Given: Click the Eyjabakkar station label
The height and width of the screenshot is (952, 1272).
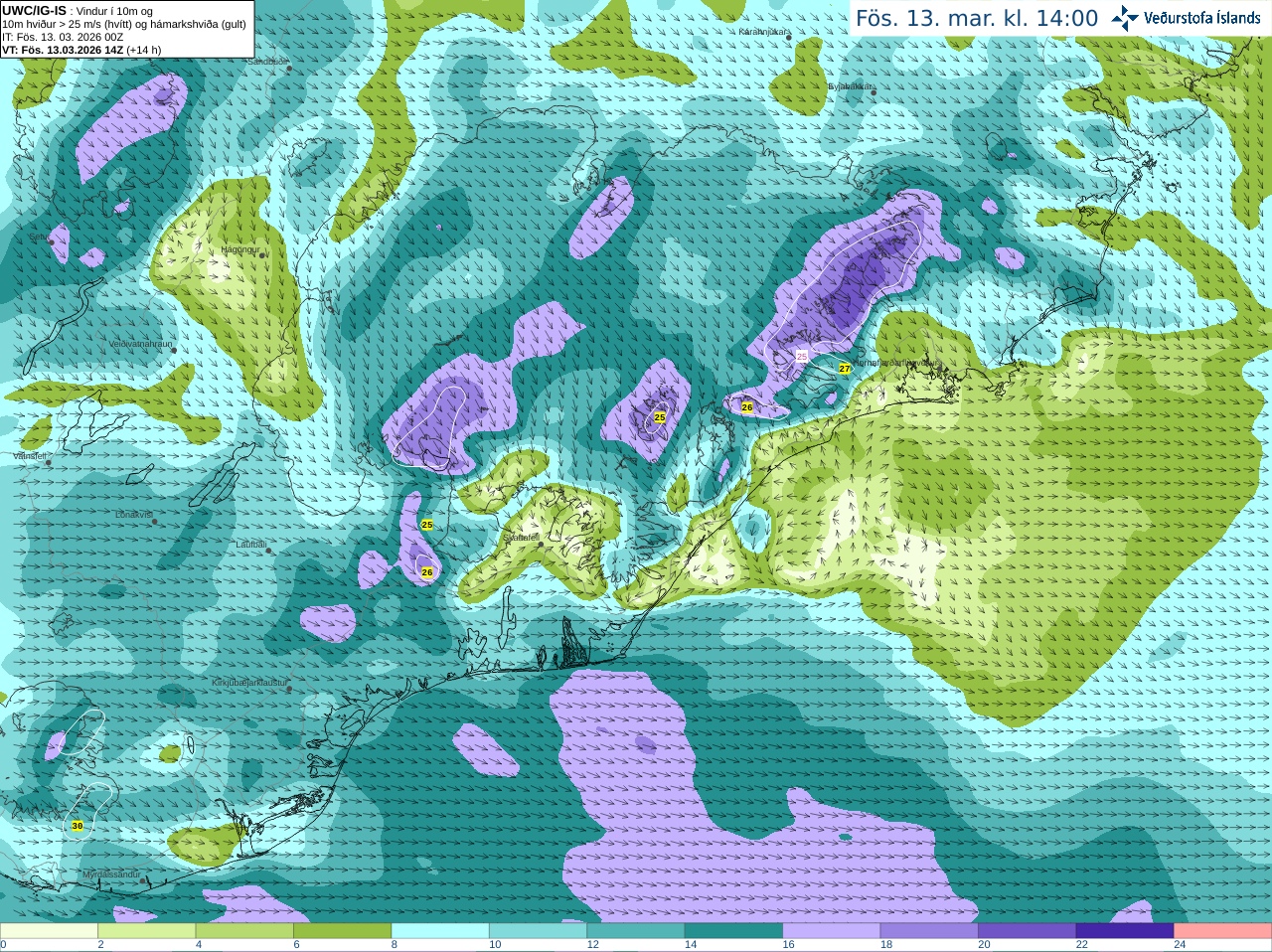Looking at the screenshot, I should point(852,87).
